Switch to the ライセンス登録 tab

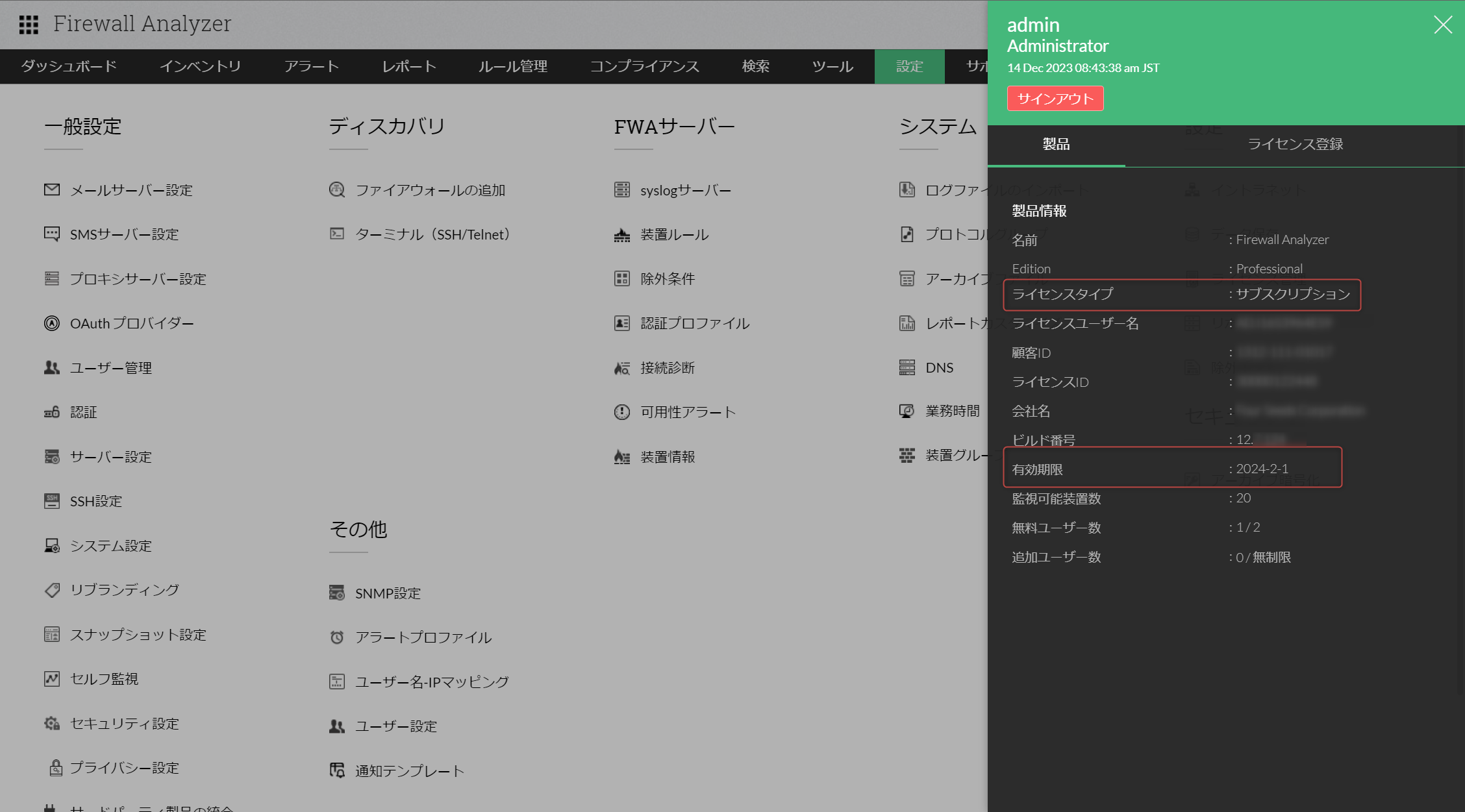click(1295, 144)
